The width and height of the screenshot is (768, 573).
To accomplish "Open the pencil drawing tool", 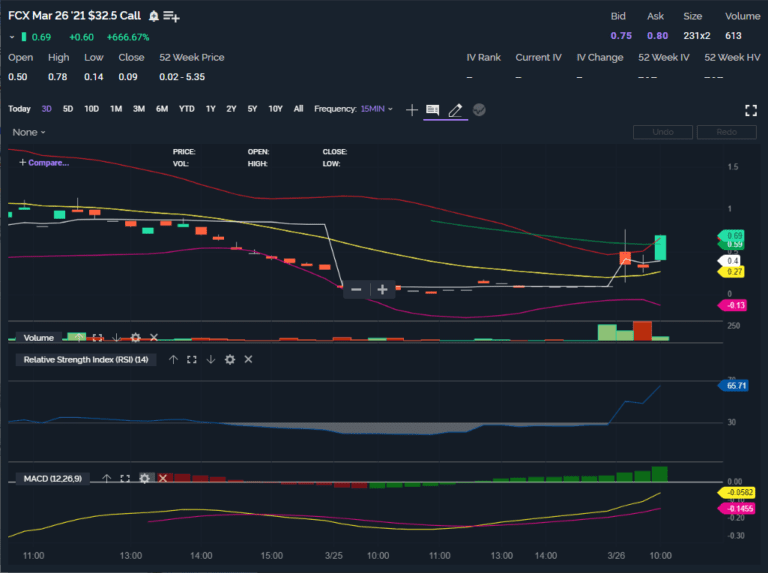I will pyautogui.click(x=455, y=109).
